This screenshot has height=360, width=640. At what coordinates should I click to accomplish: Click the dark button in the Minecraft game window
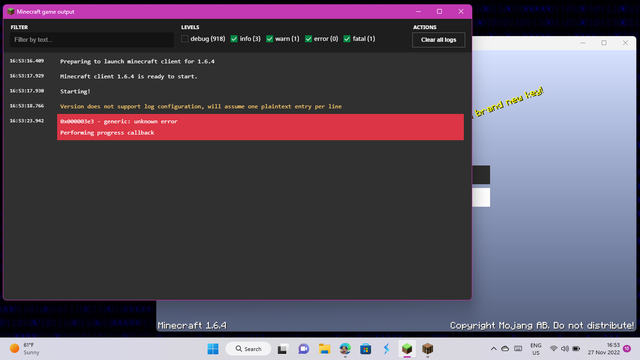481,175
